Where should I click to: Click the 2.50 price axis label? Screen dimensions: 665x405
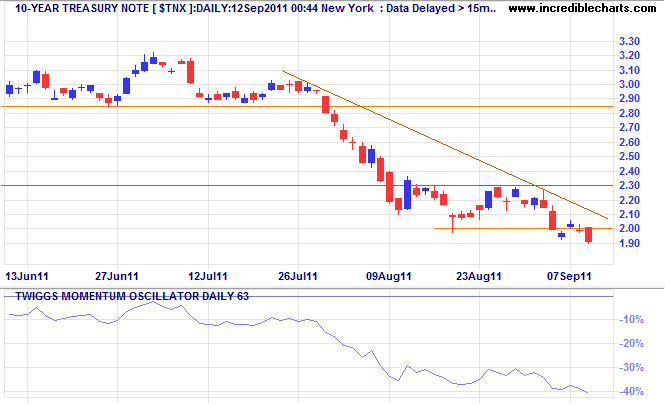pyautogui.click(x=629, y=156)
